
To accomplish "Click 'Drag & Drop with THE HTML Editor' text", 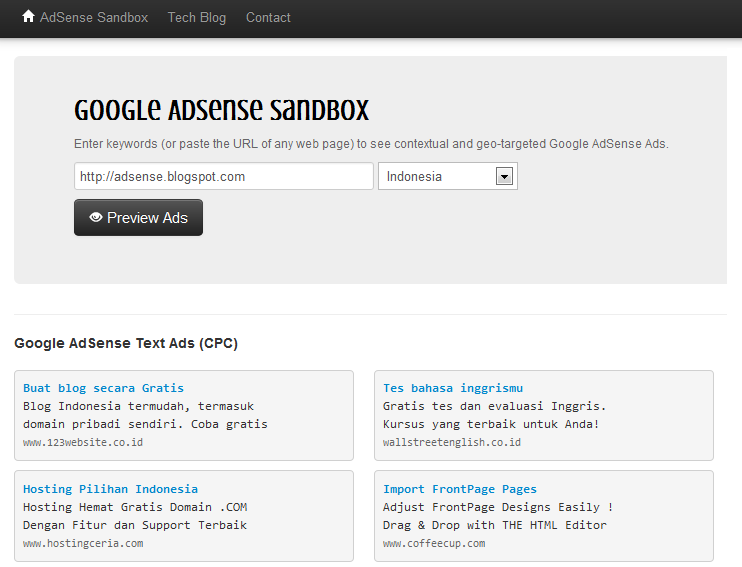I will [495, 525].
